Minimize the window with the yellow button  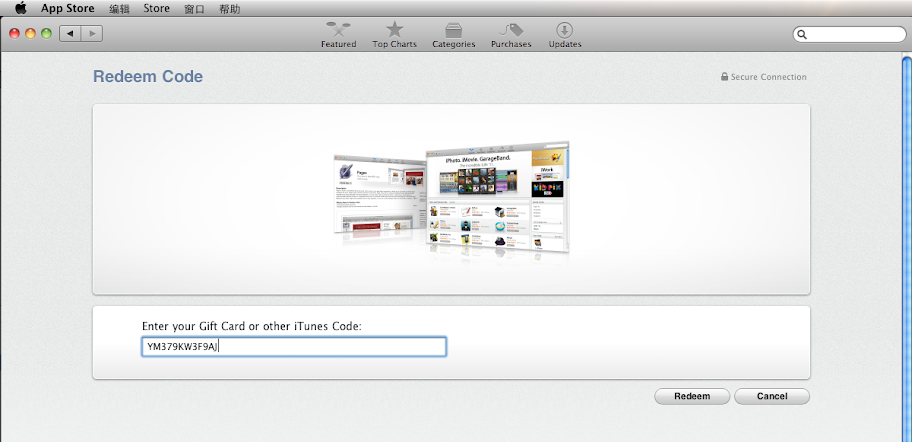[x=30, y=34]
